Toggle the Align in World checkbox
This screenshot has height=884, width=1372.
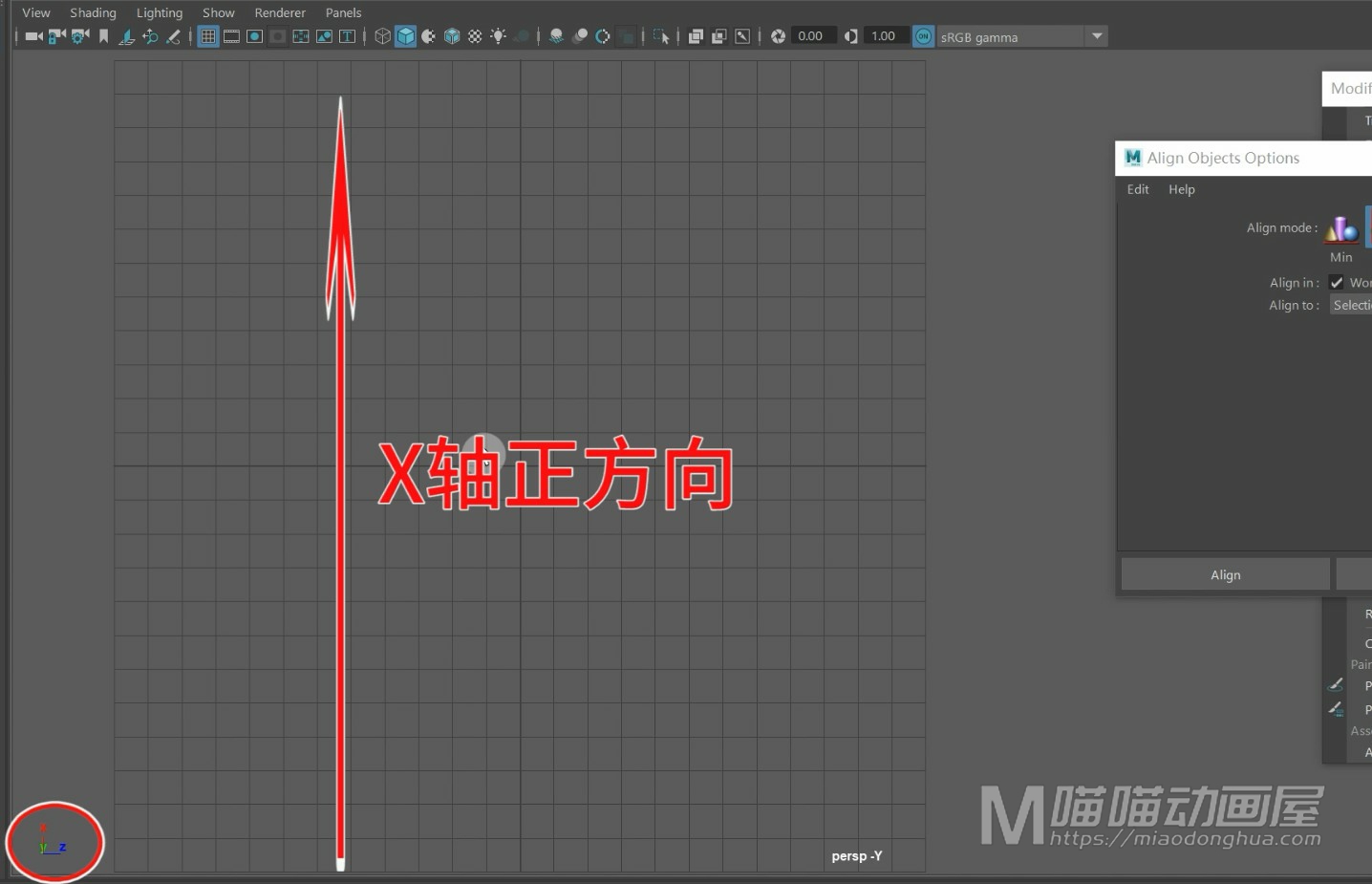pyautogui.click(x=1337, y=283)
